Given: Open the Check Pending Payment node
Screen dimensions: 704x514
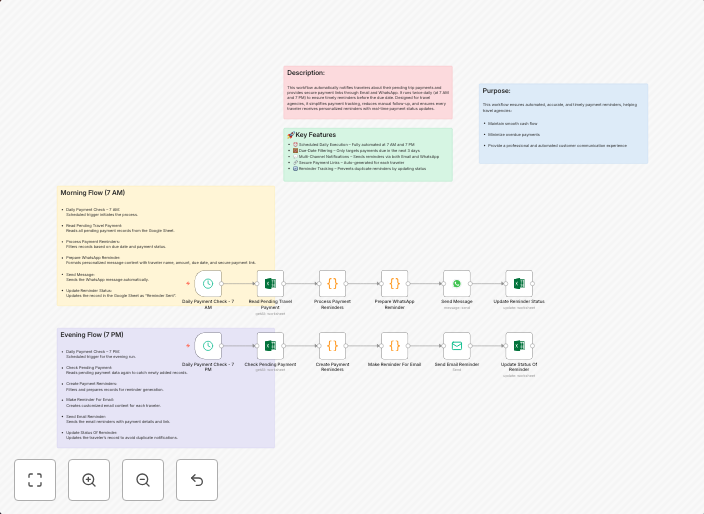Looking at the screenshot, I should [270, 346].
